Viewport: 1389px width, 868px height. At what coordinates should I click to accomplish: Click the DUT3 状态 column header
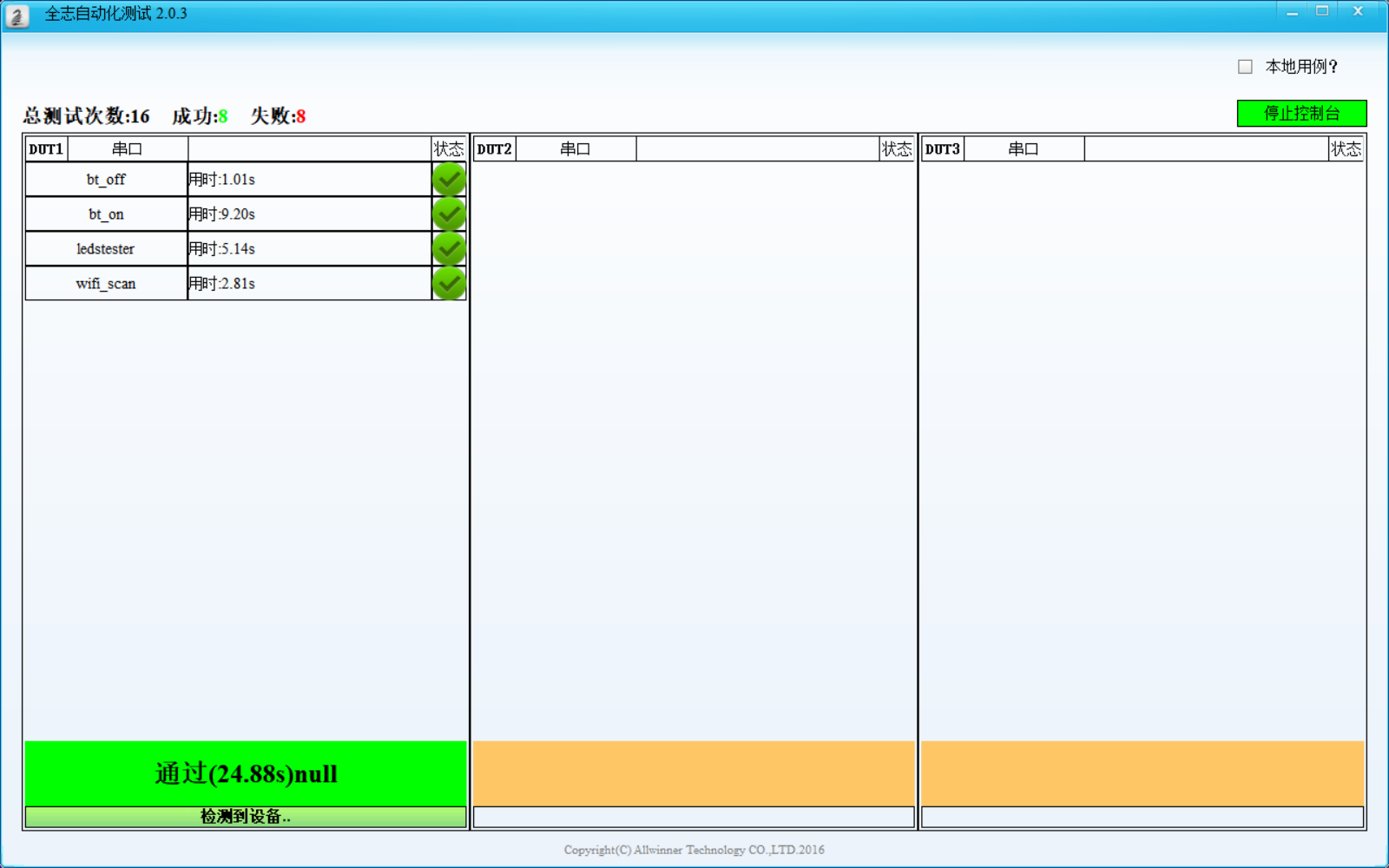(1346, 149)
